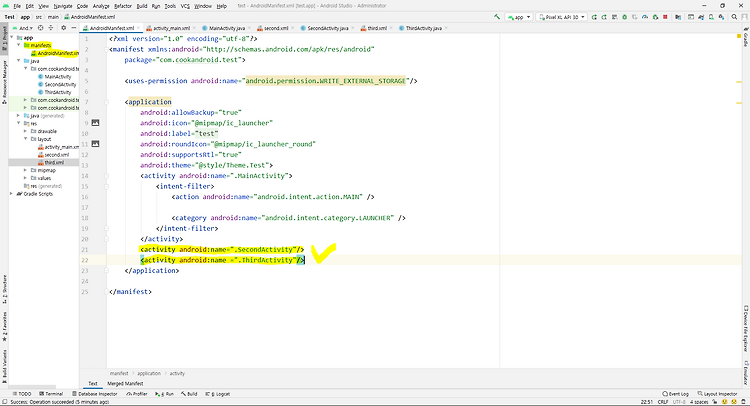Select third.xml in layout folder
Screen dimensions: 750x406
coord(51,162)
